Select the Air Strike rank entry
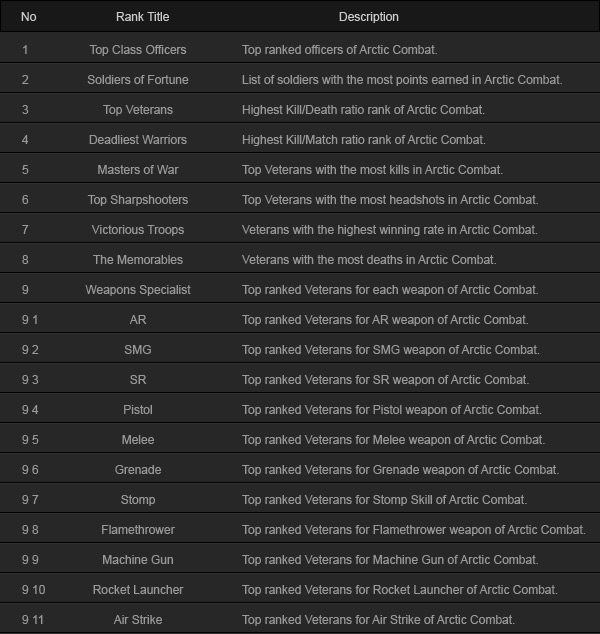Screen dimensions: 600x634 tap(138, 619)
